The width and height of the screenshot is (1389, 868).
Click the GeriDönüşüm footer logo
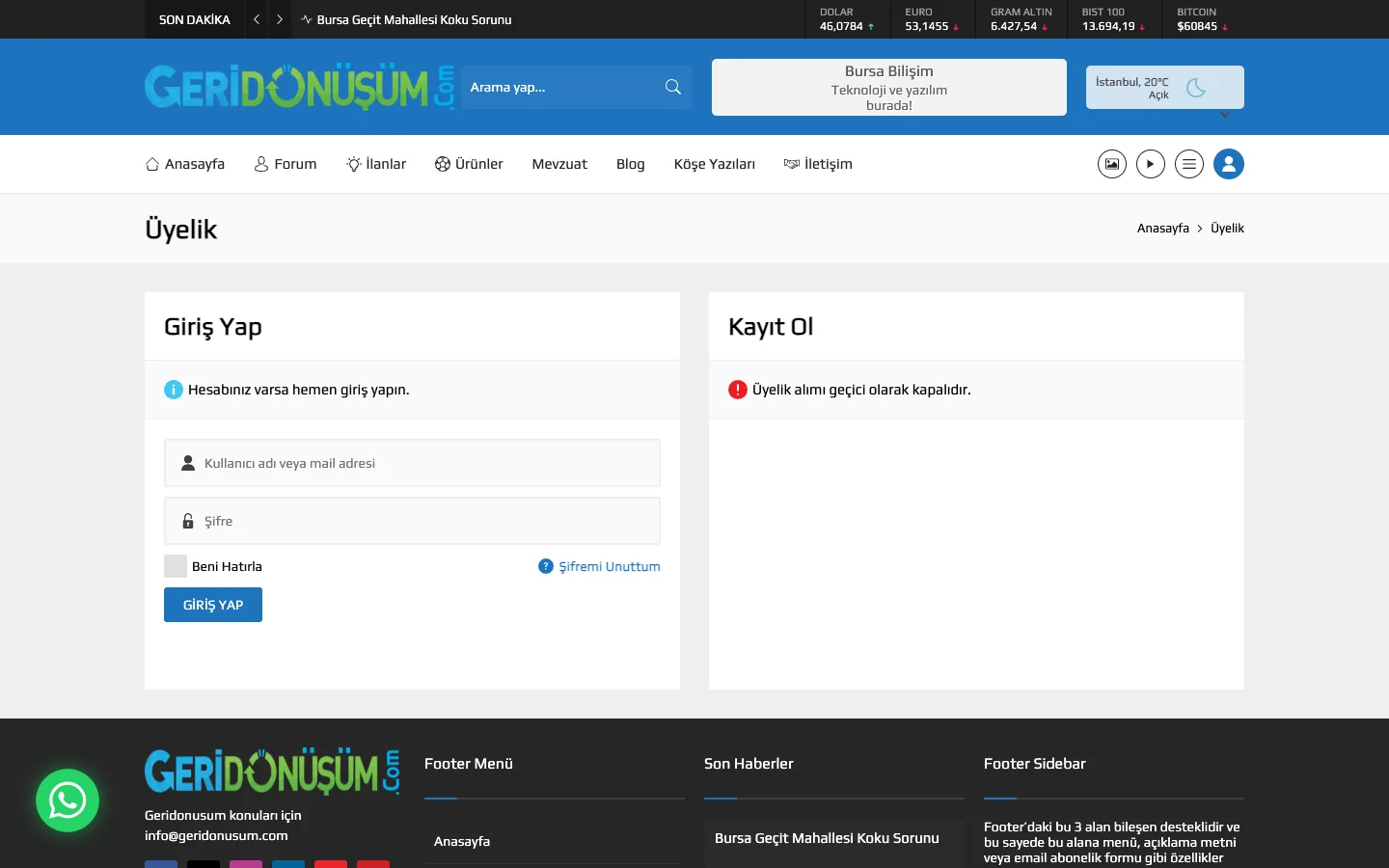click(272, 771)
